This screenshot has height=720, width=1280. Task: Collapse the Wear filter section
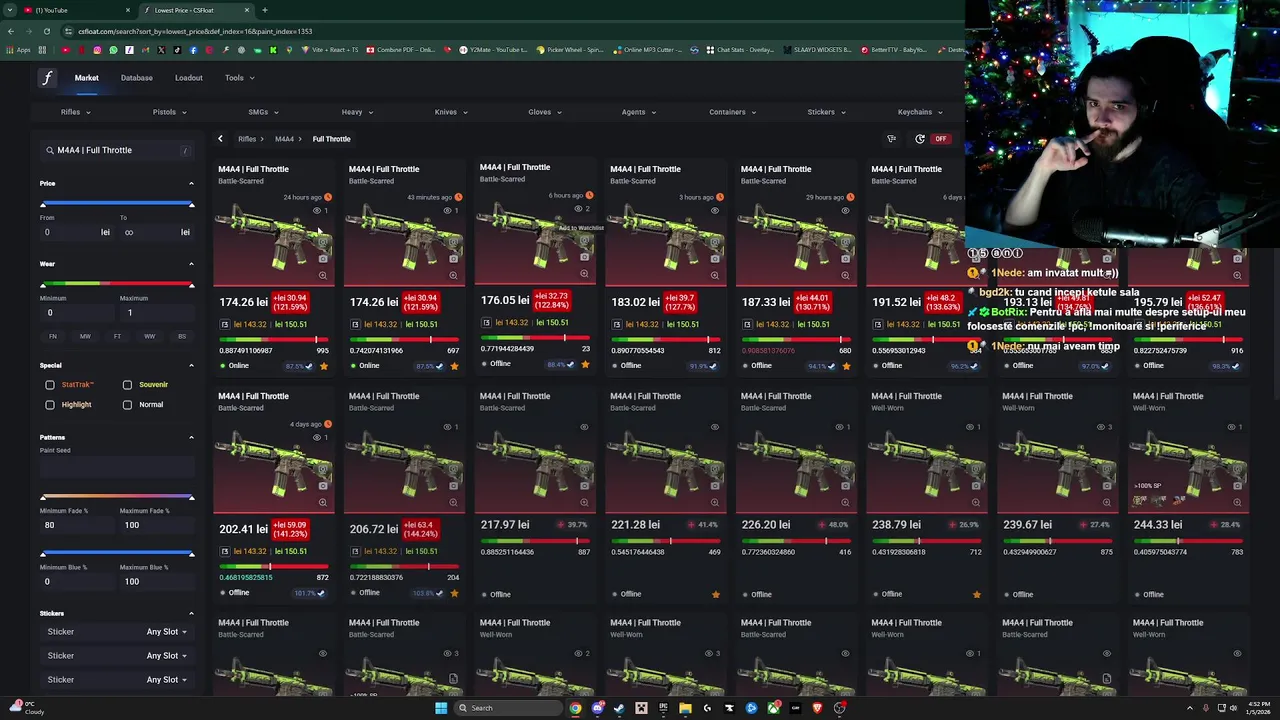click(x=191, y=264)
